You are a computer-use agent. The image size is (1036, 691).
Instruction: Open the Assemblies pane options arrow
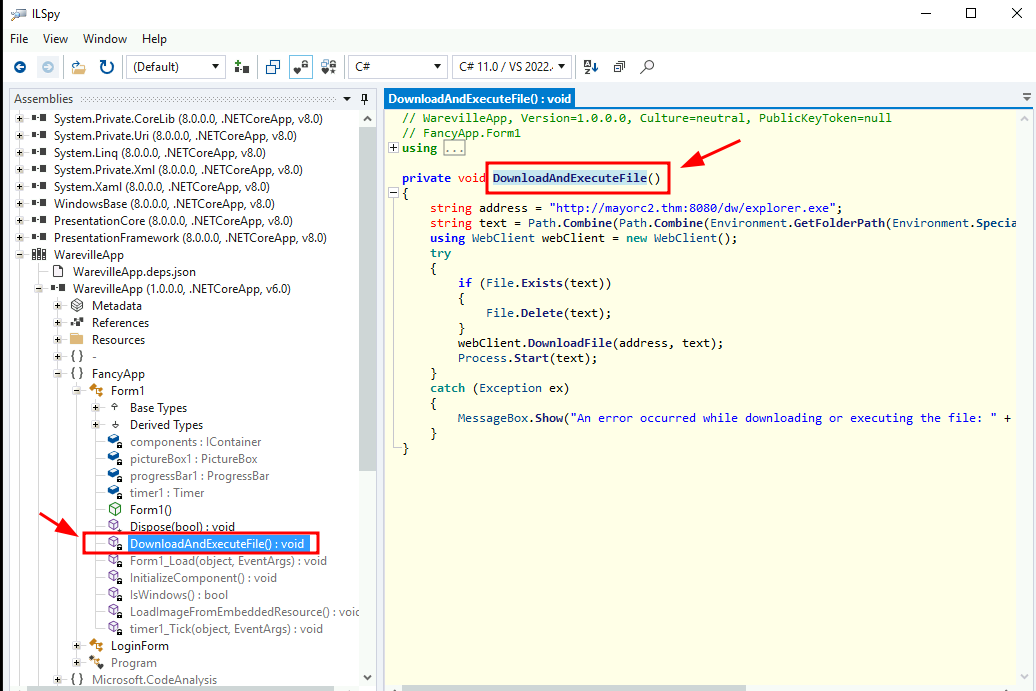[347, 99]
